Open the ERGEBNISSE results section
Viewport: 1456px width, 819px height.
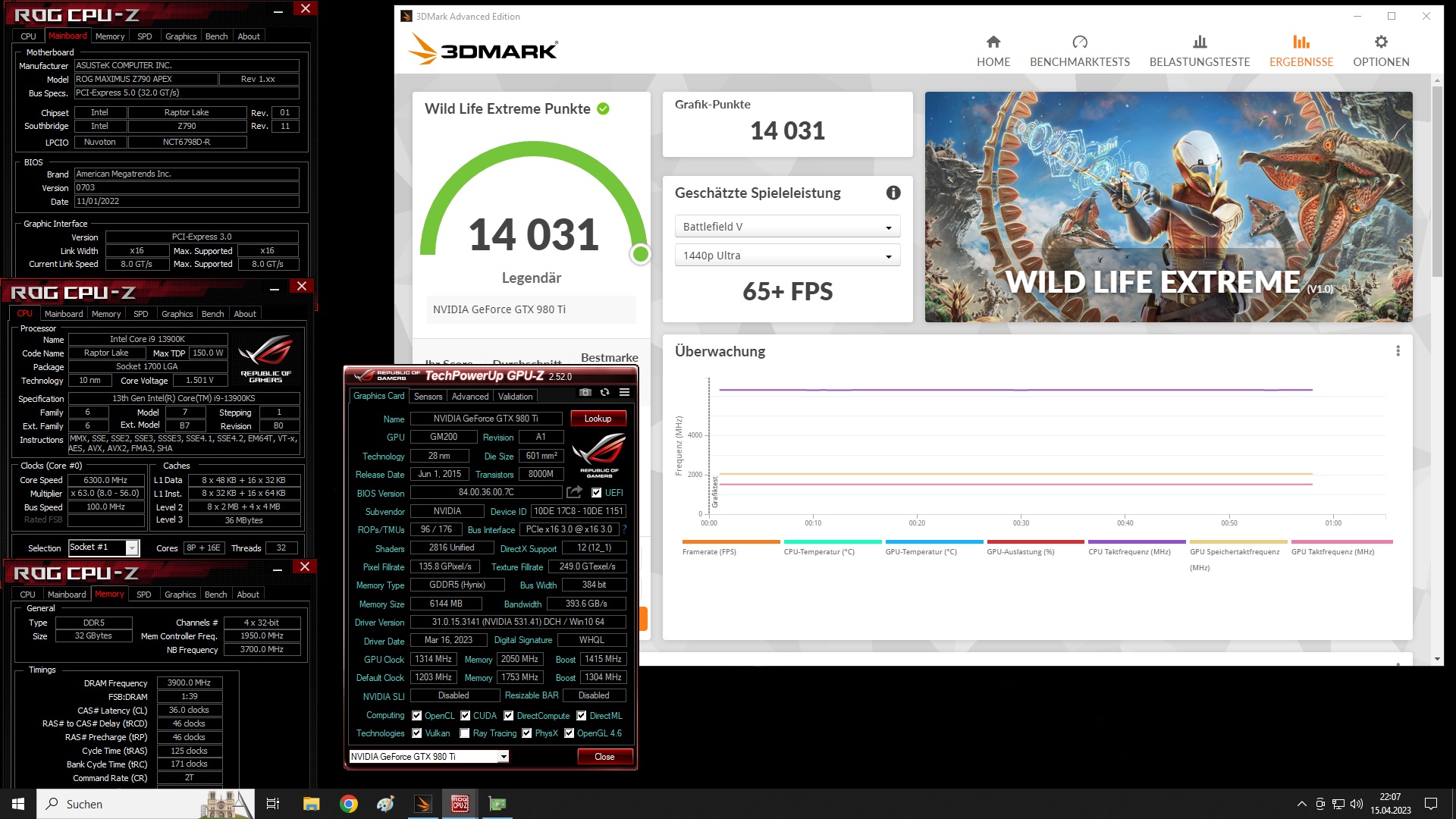pyautogui.click(x=1301, y=51)
